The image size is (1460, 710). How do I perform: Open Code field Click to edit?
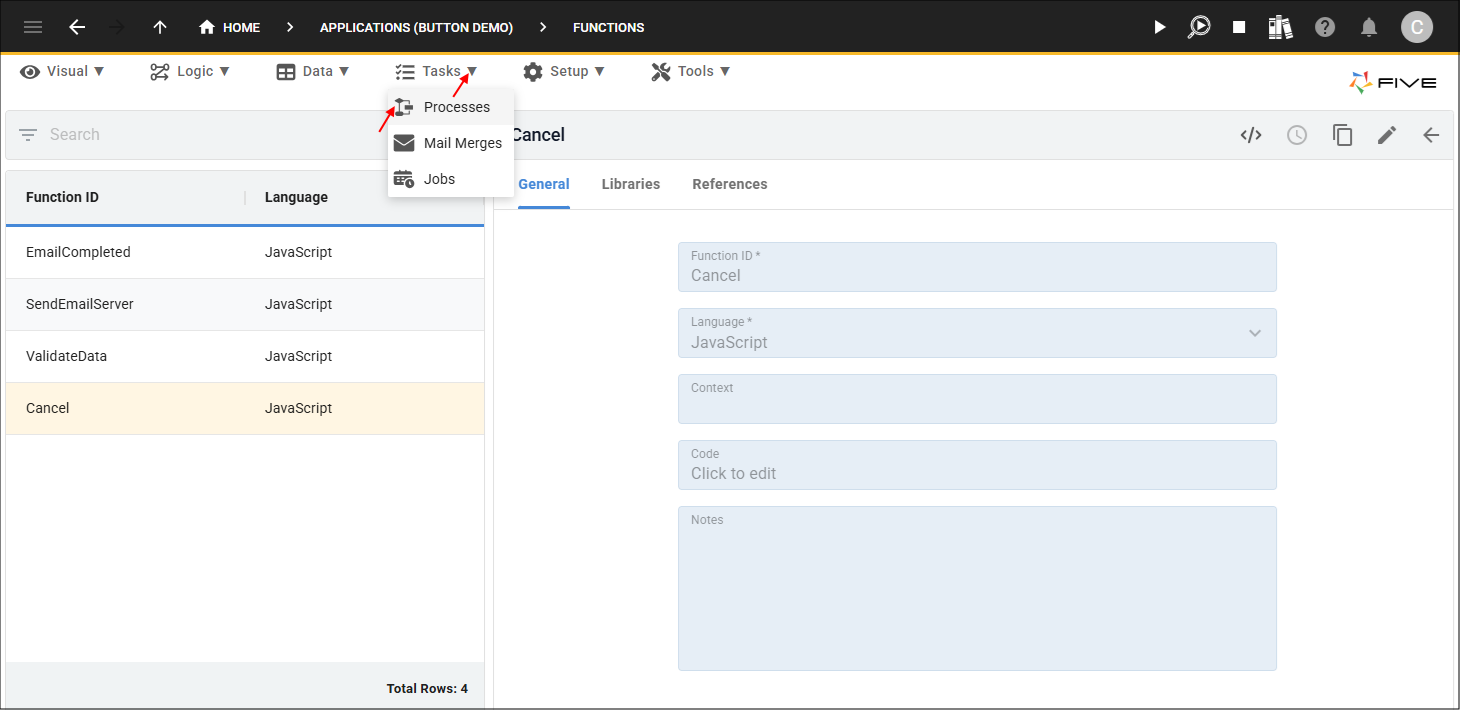(x=977, y=465)
